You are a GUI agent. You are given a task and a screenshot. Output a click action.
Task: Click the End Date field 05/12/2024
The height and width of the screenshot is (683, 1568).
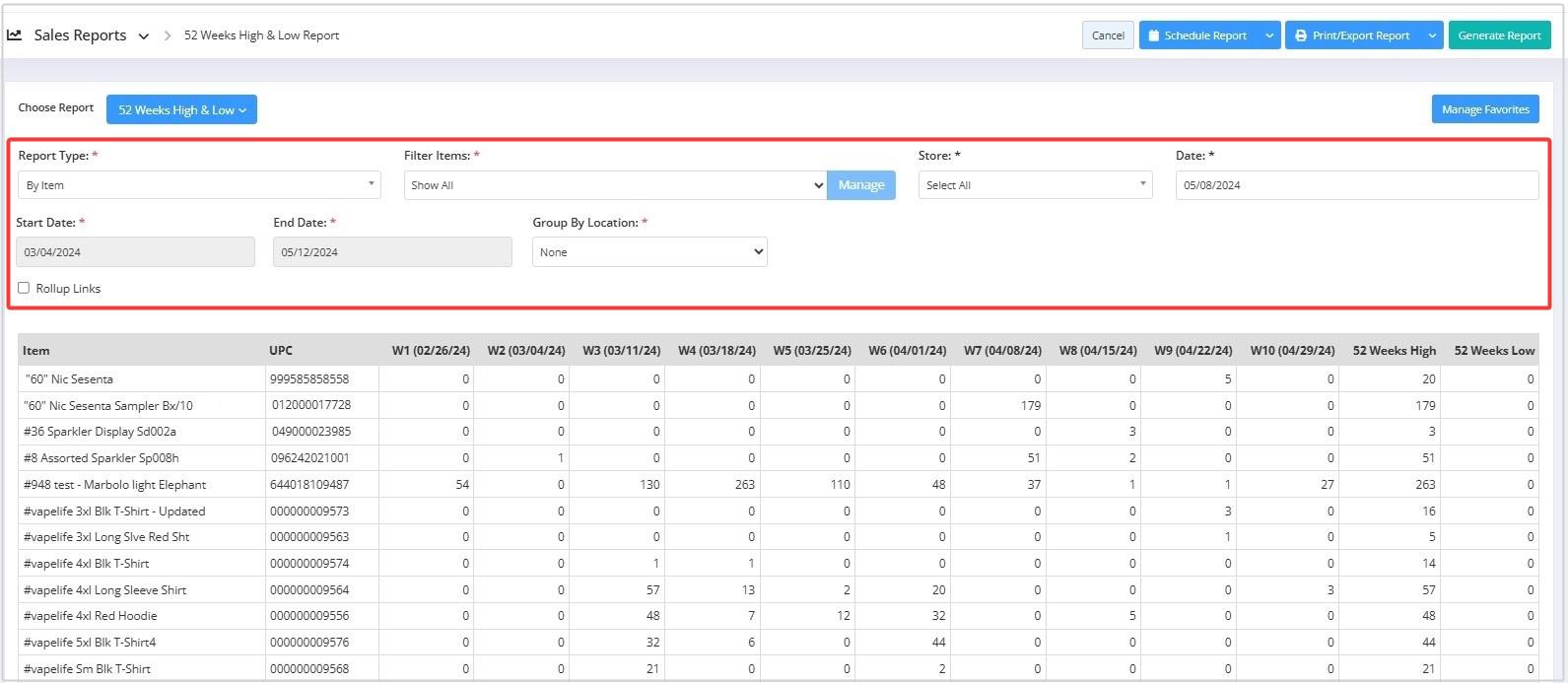point(392,252)
